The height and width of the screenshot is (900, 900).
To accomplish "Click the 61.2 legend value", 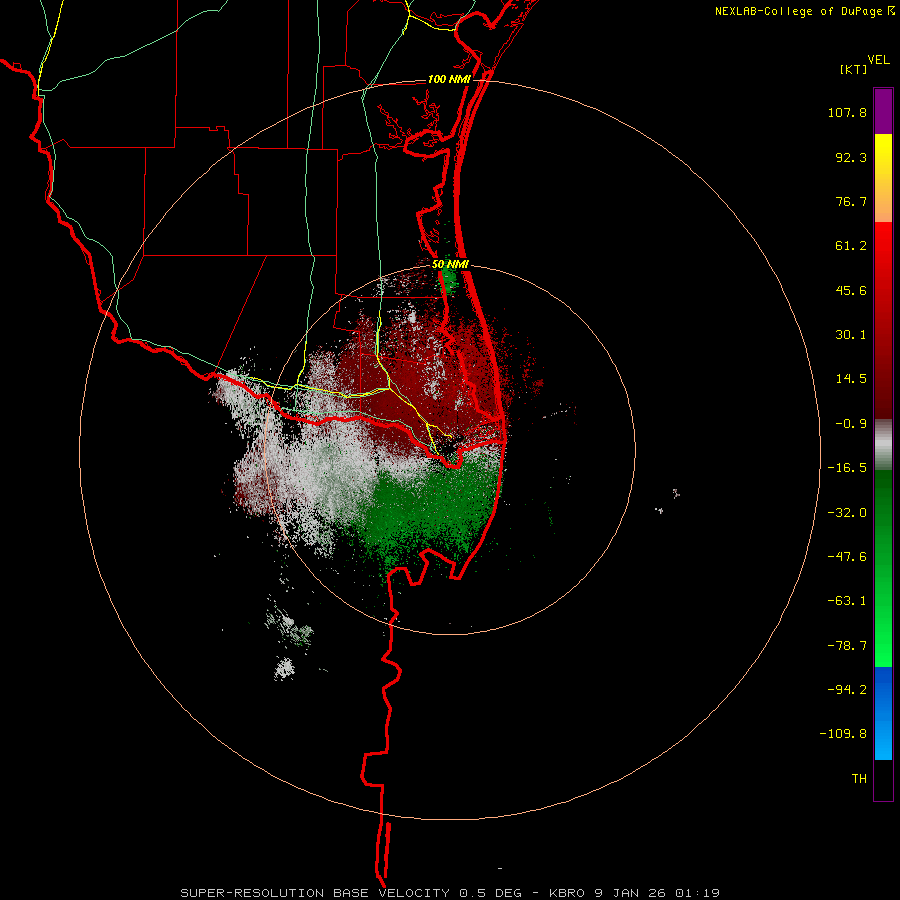I will (851, 246).
